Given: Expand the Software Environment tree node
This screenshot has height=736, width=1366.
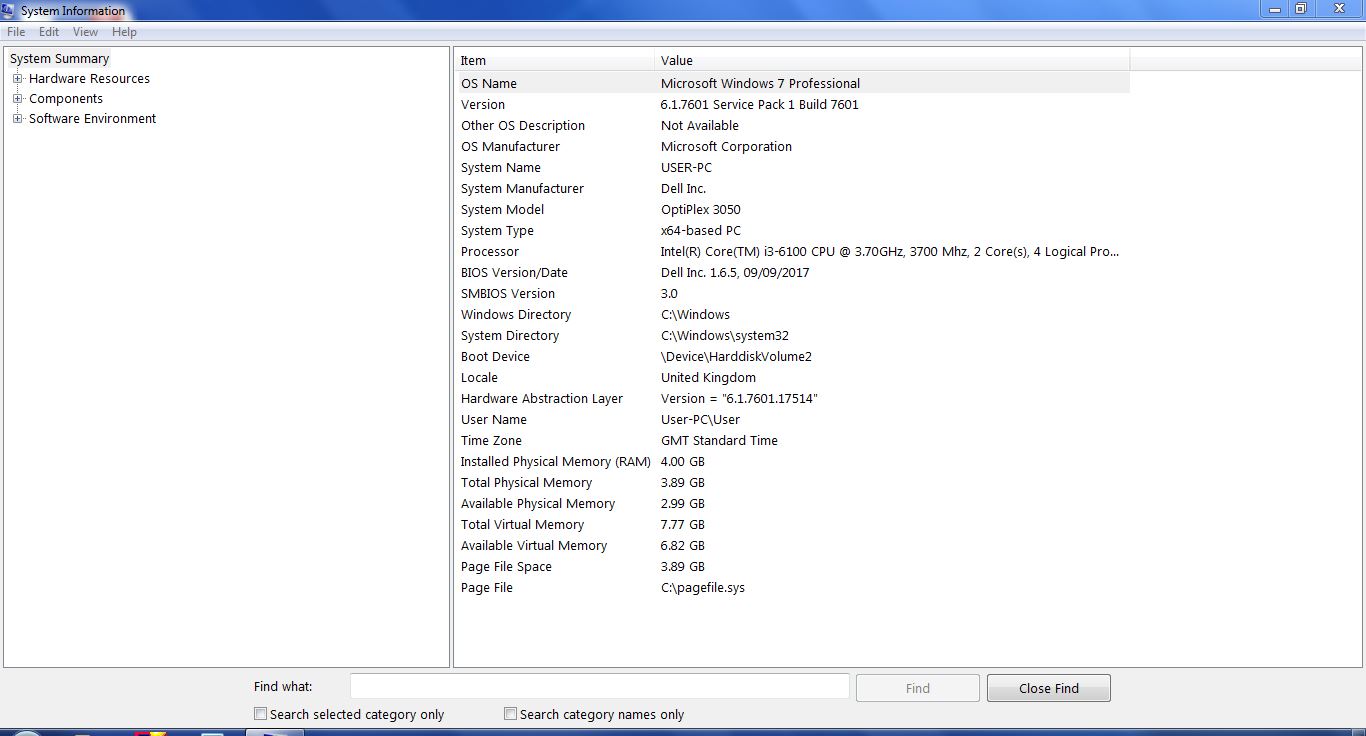Looking at the screenshot, I should [17, 118].
